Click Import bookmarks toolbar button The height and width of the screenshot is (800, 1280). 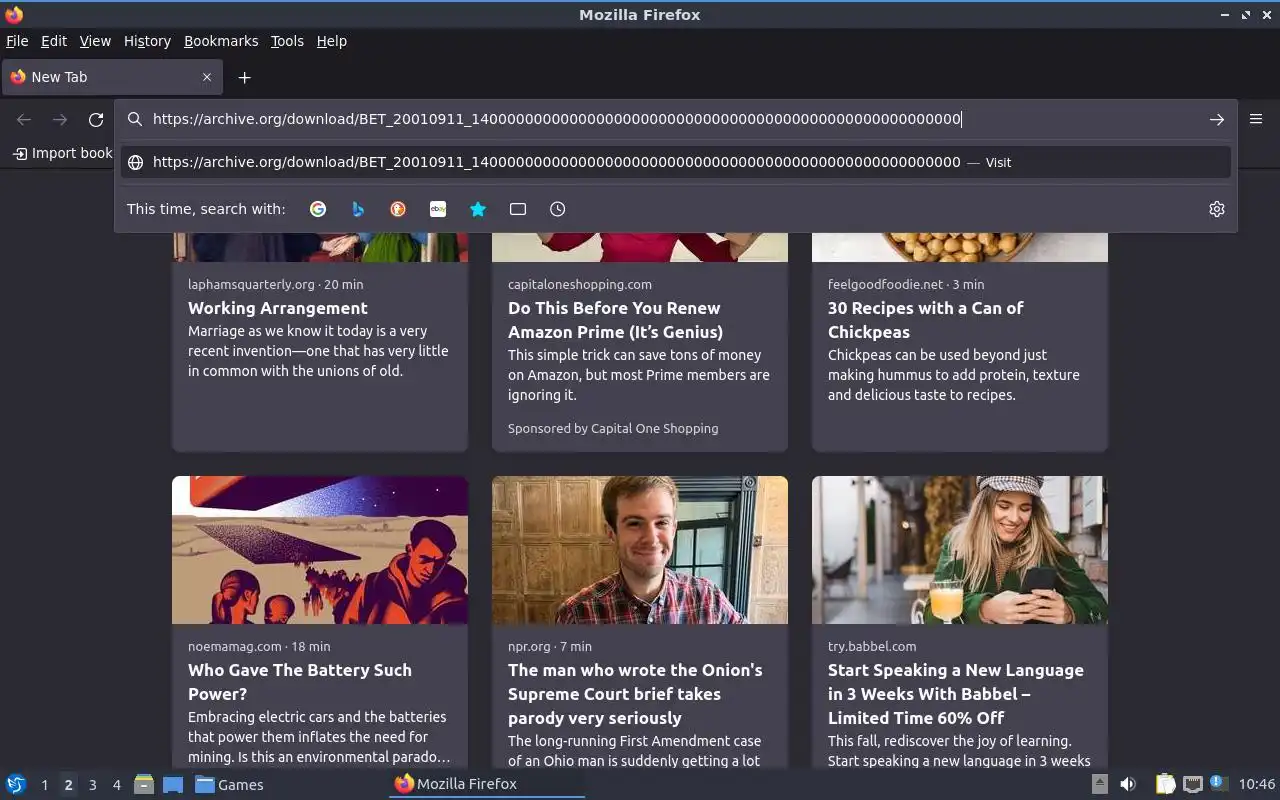point(63,153)
